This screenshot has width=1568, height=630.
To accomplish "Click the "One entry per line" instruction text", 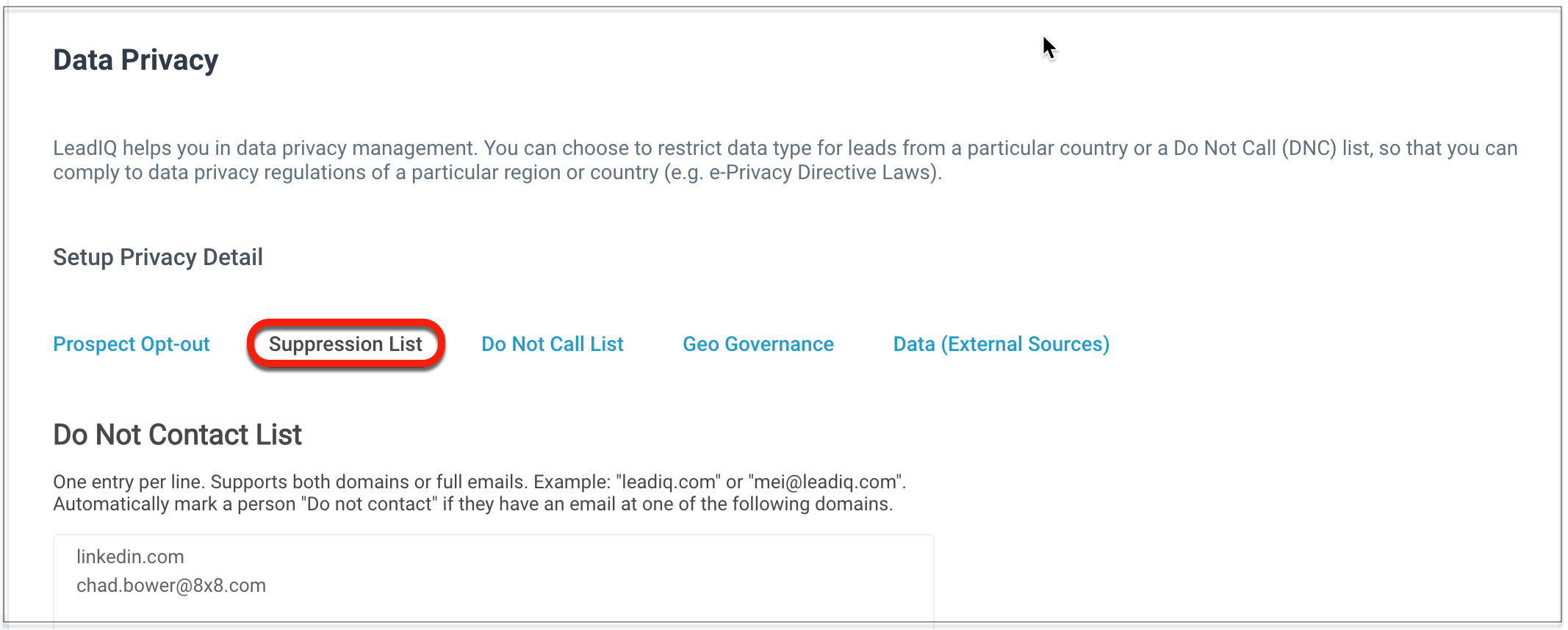I will (x=129, y=482).
